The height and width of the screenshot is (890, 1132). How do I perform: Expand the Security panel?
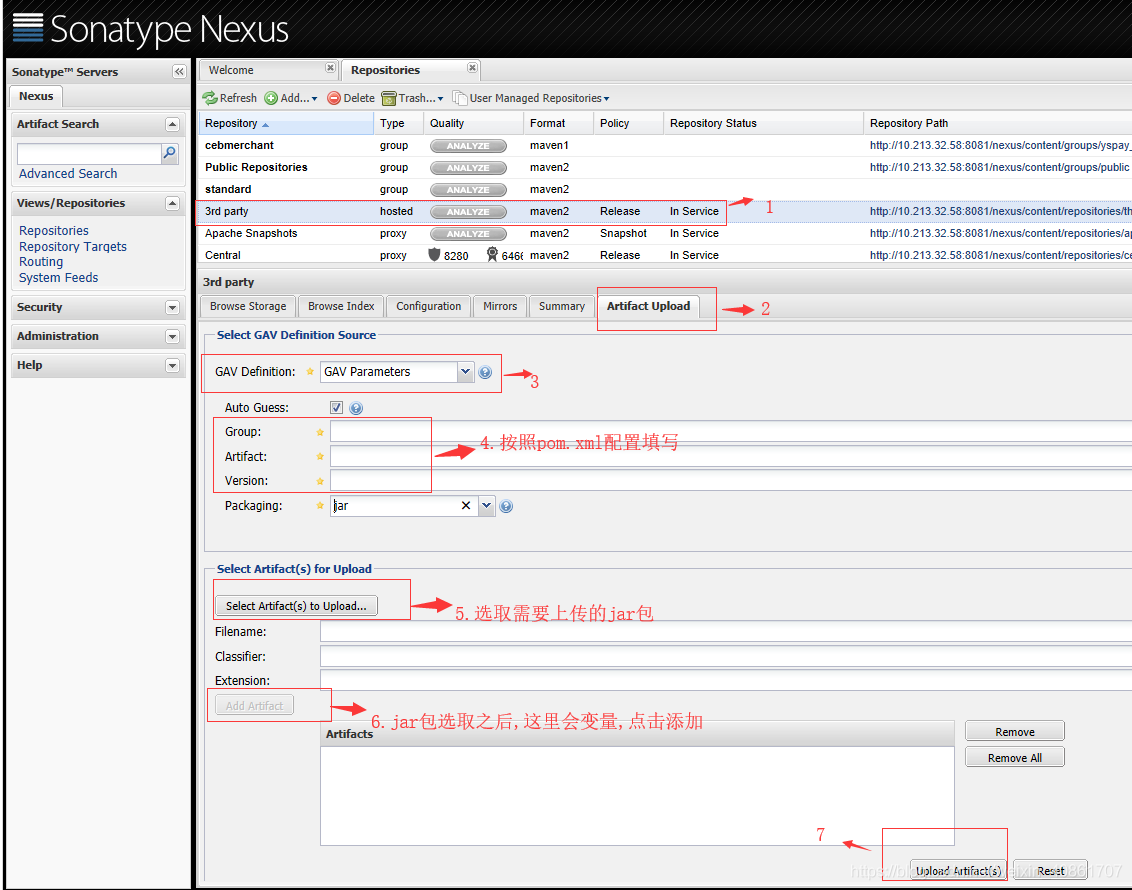172,307
